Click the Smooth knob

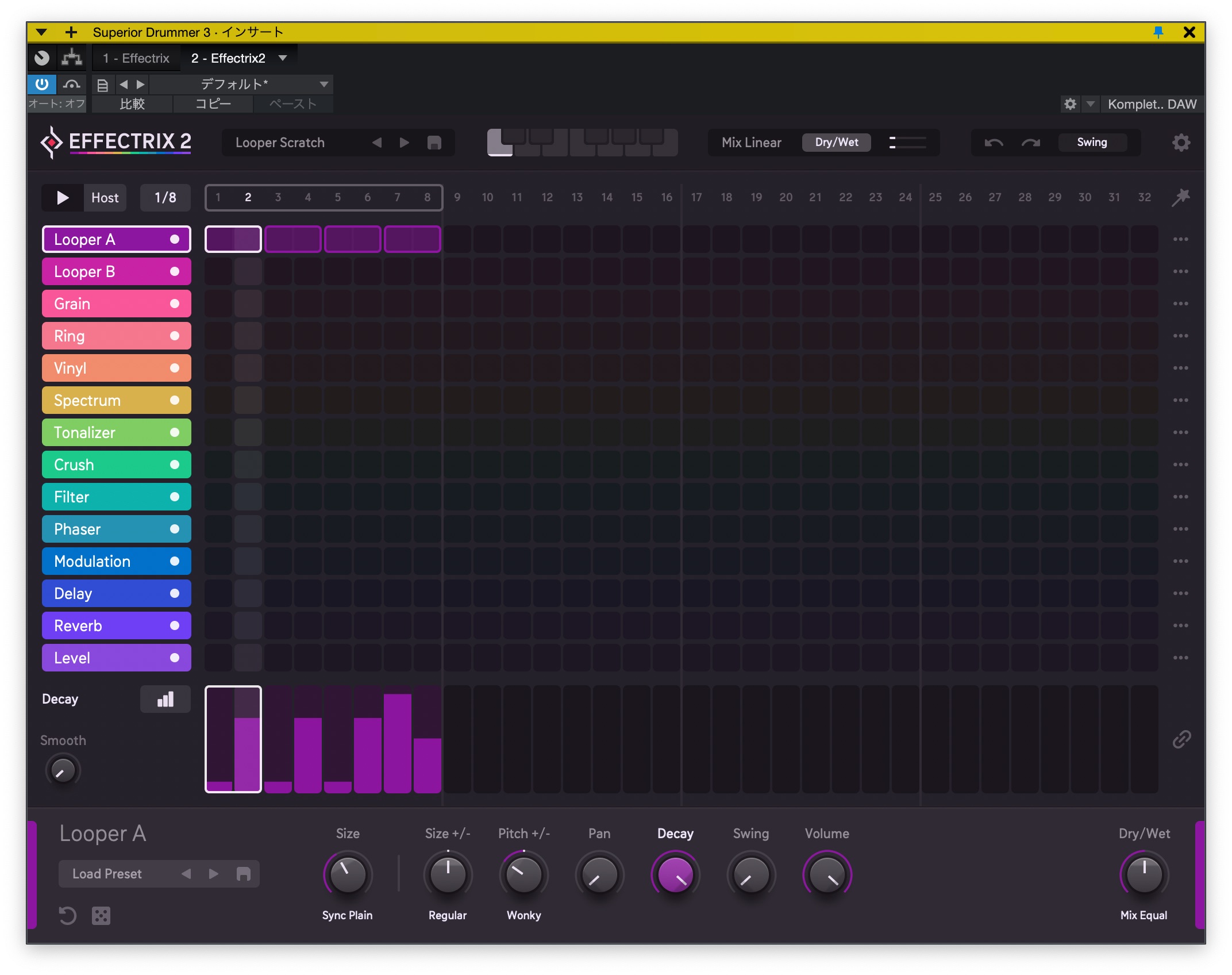click(63, 770)
